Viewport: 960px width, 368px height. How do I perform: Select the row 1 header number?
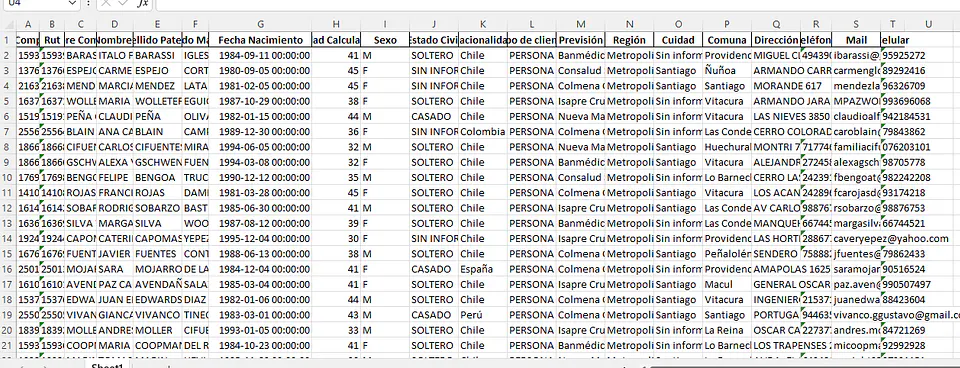click(7, 40)
